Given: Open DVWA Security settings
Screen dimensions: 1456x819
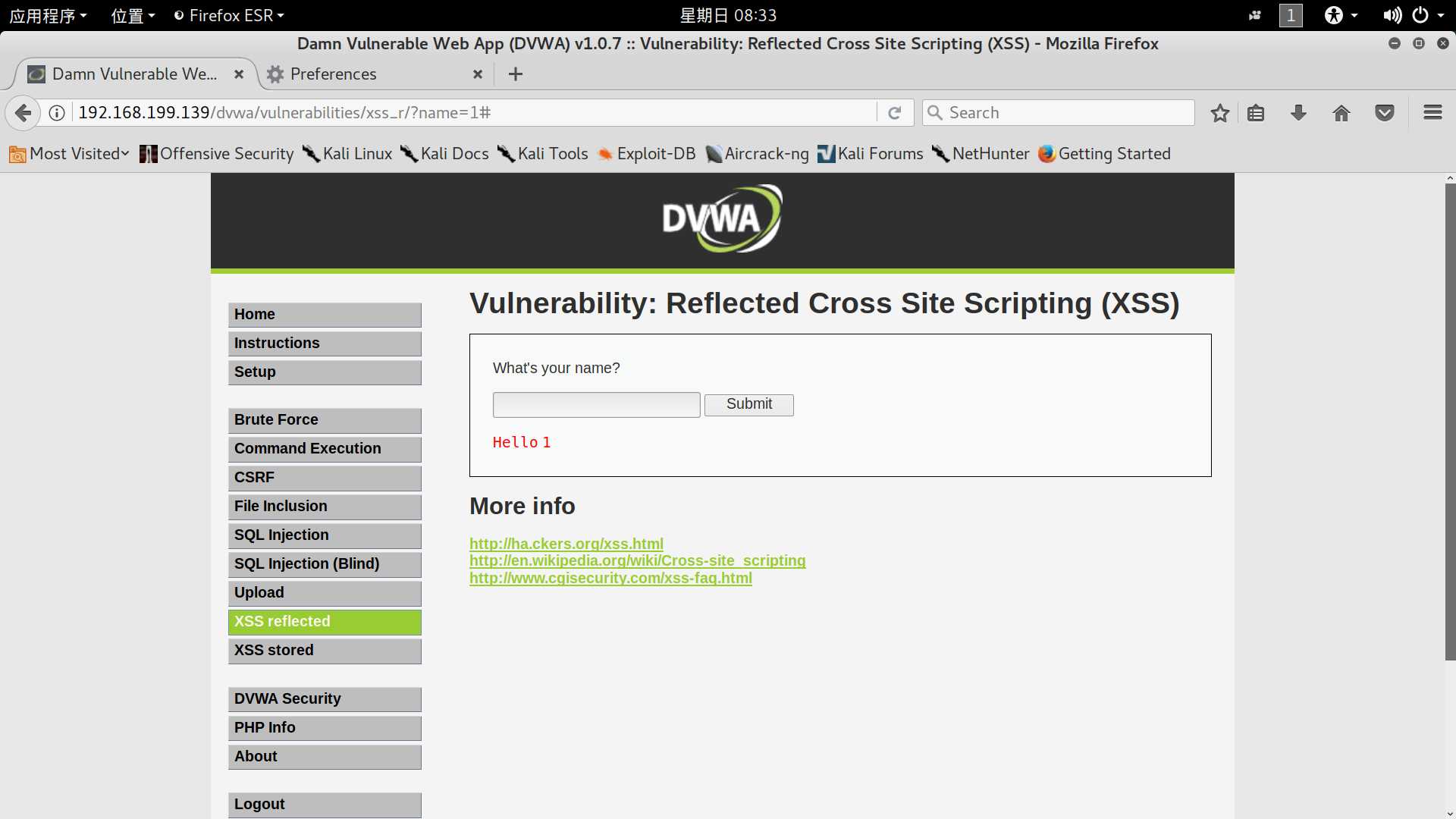Looking at the screenshot, I should (x=325, y=699).
